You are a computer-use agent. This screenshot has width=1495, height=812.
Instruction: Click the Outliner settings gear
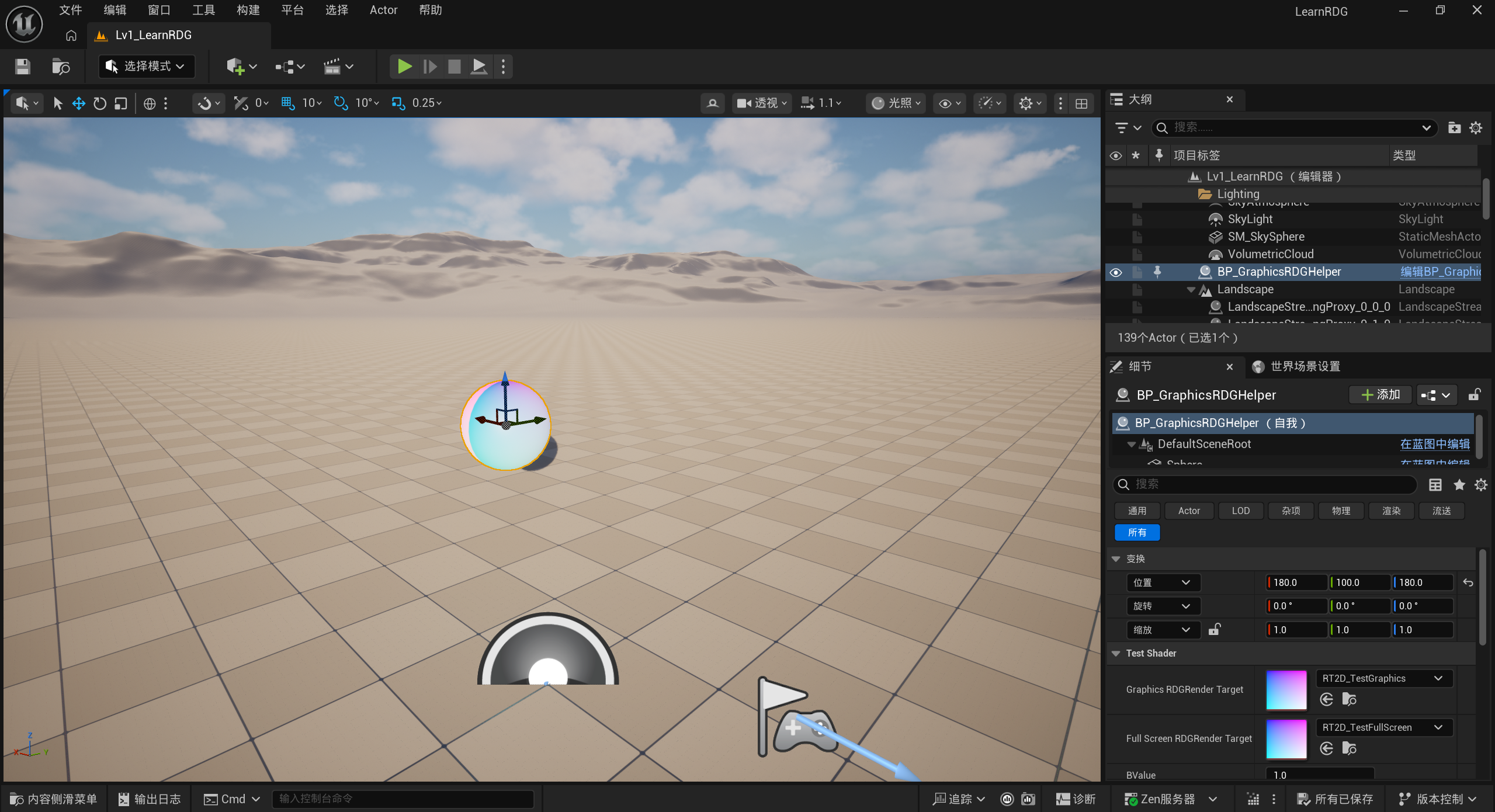(x=1476, y=128)
